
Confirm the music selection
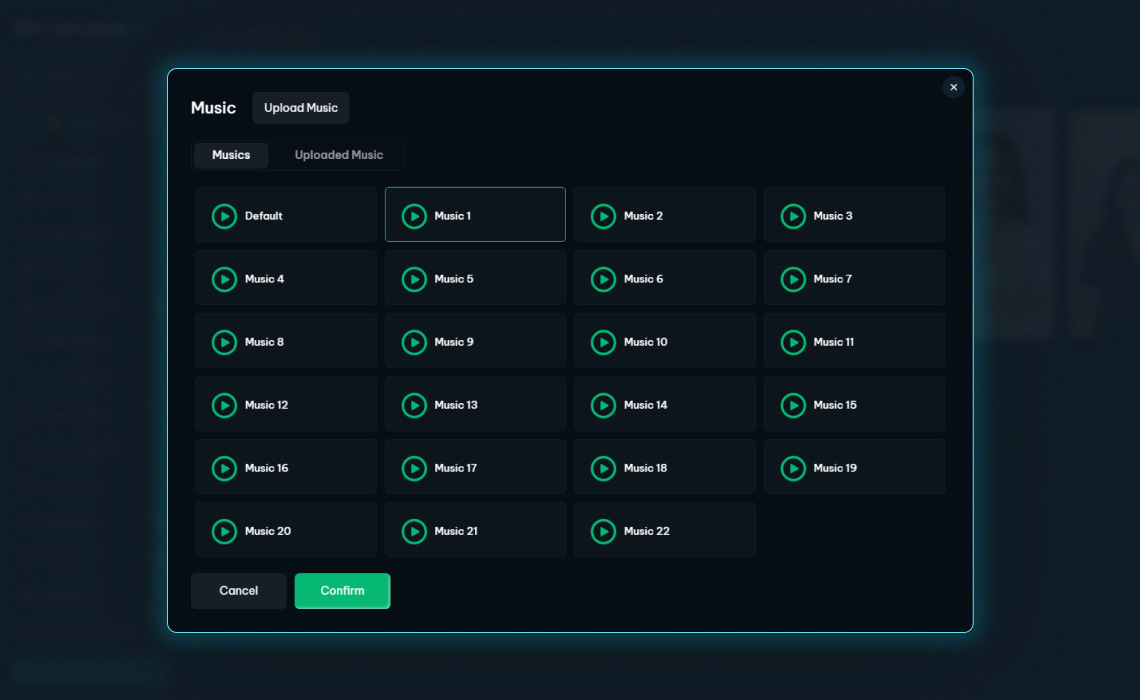click(x=342, y=591)
